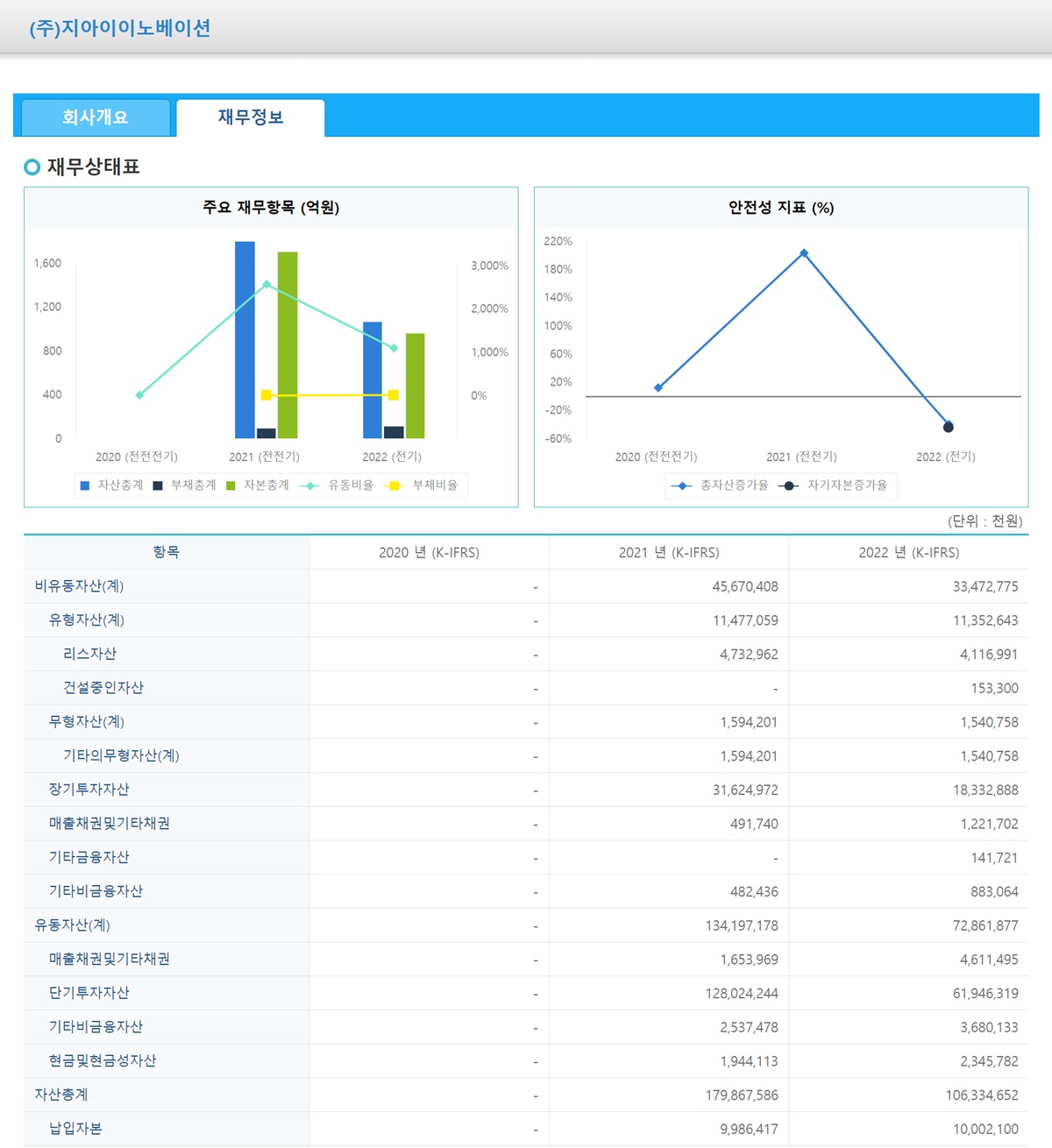Click the 2022 green 자본총계 bar
The width and height of the screenshot is (1052, 1148).
click(x=416, y=386)
